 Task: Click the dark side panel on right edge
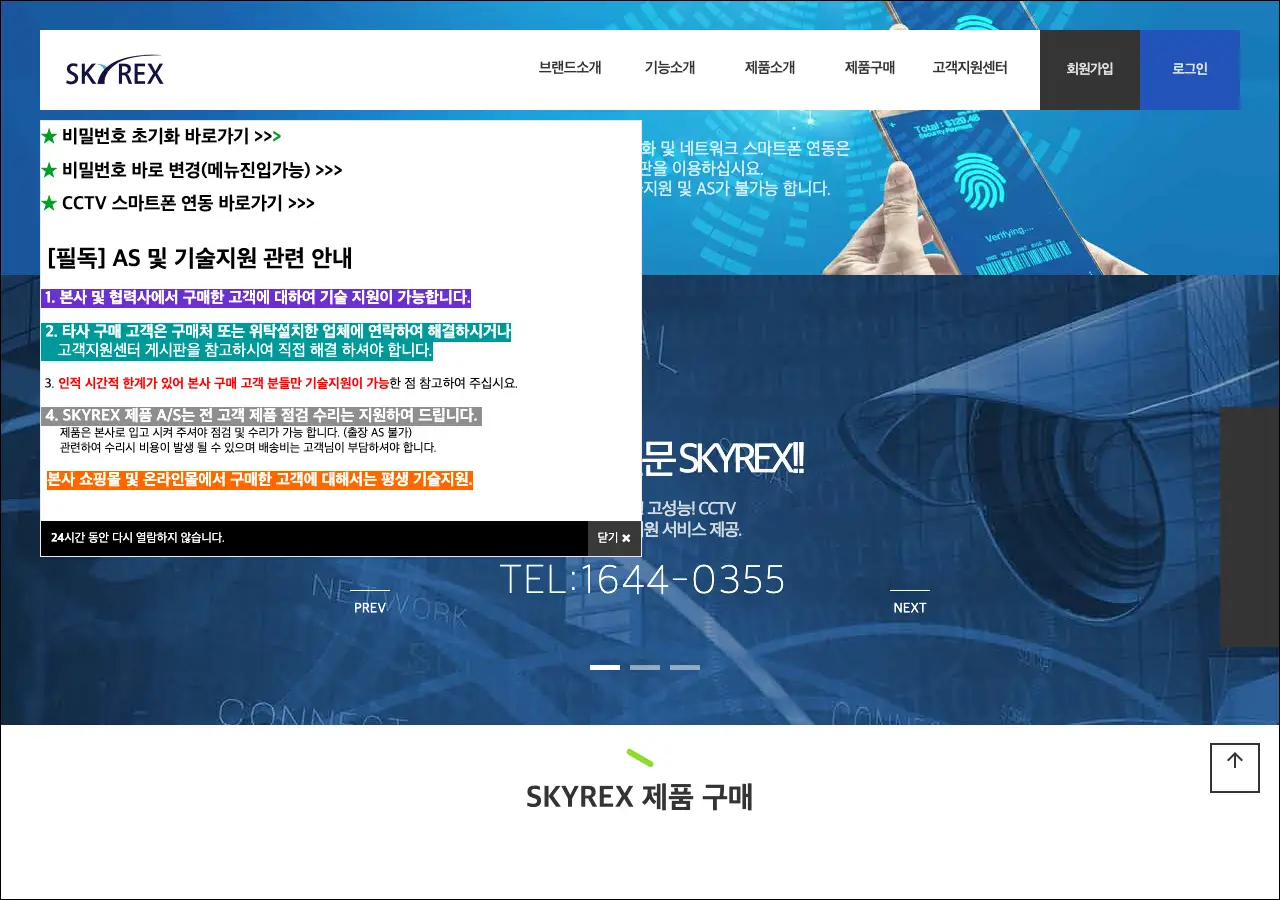coord(1250,527)
